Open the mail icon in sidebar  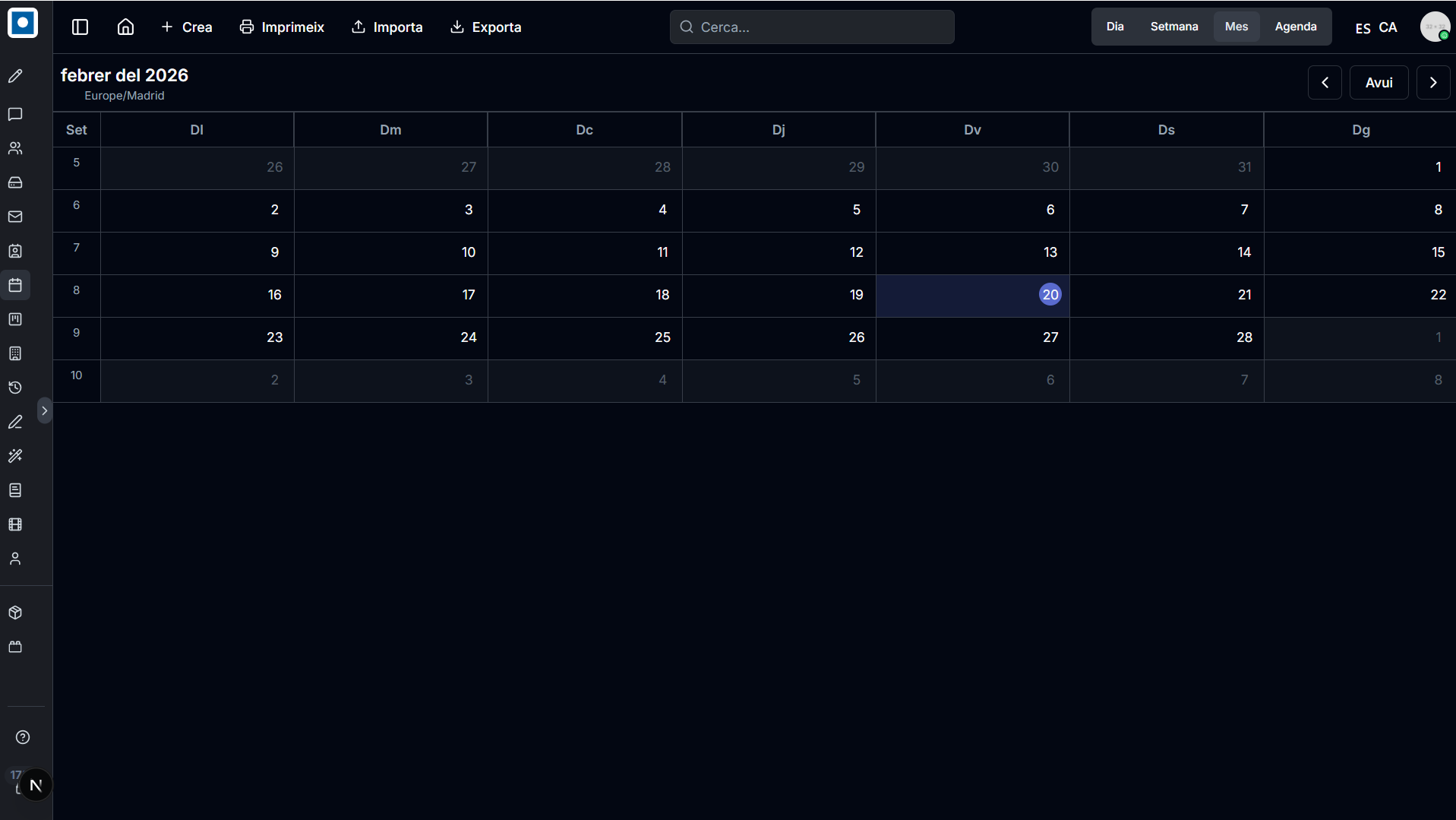(15, 217)
